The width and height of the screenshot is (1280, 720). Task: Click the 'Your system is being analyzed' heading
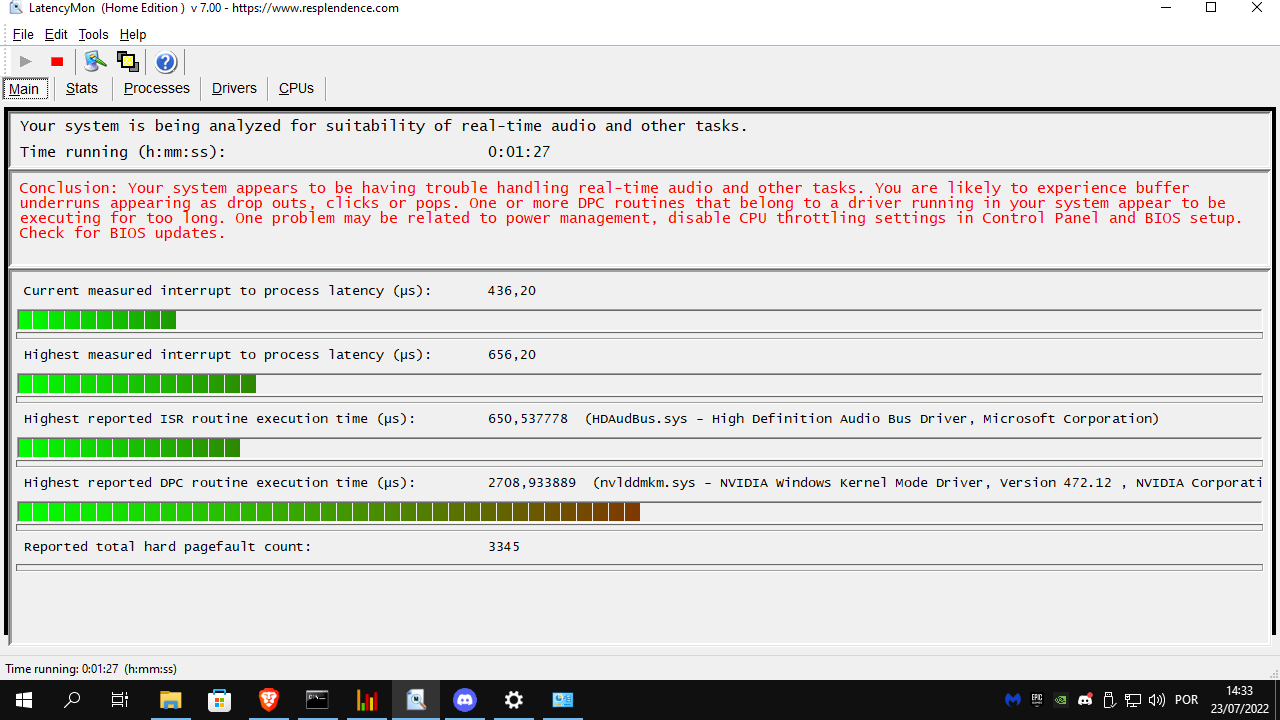coord(383,126)
